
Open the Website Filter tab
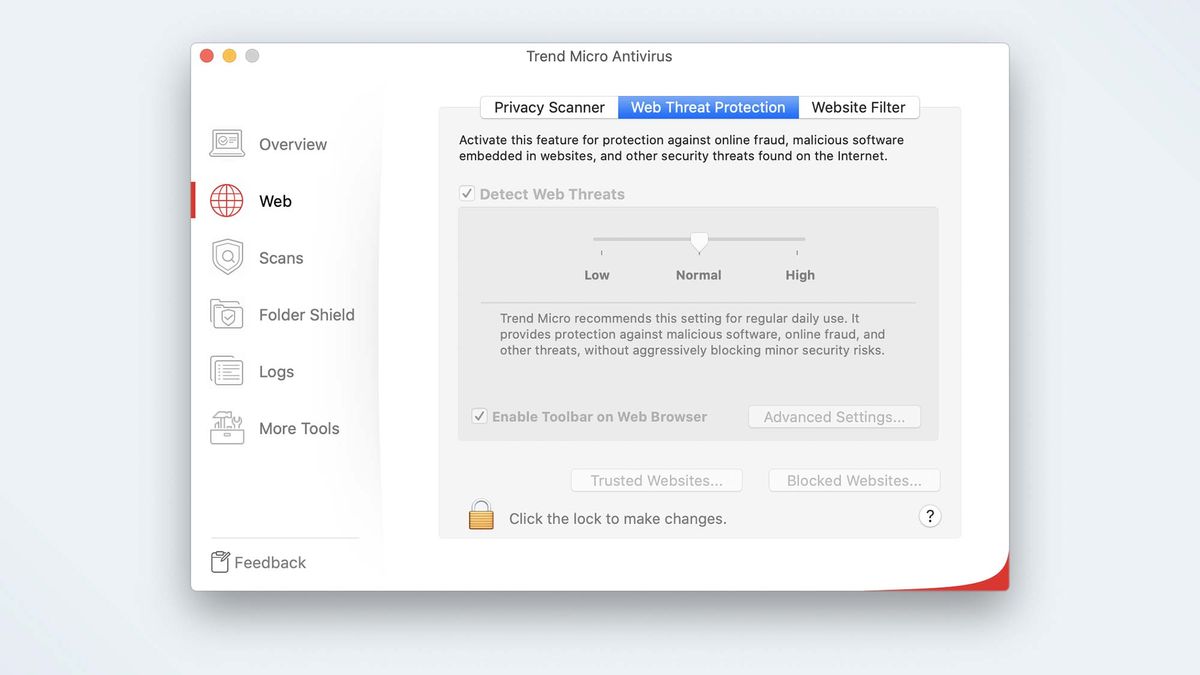[x=859, y=107]
